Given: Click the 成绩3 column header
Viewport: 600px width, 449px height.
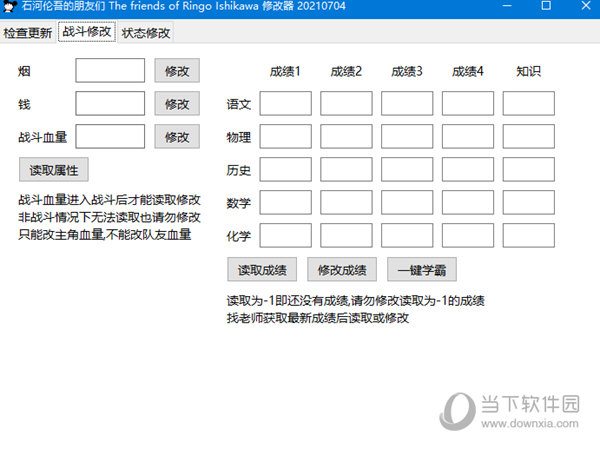Looking at the screenshot, I should pyautogui.click(x=407, y=71).
